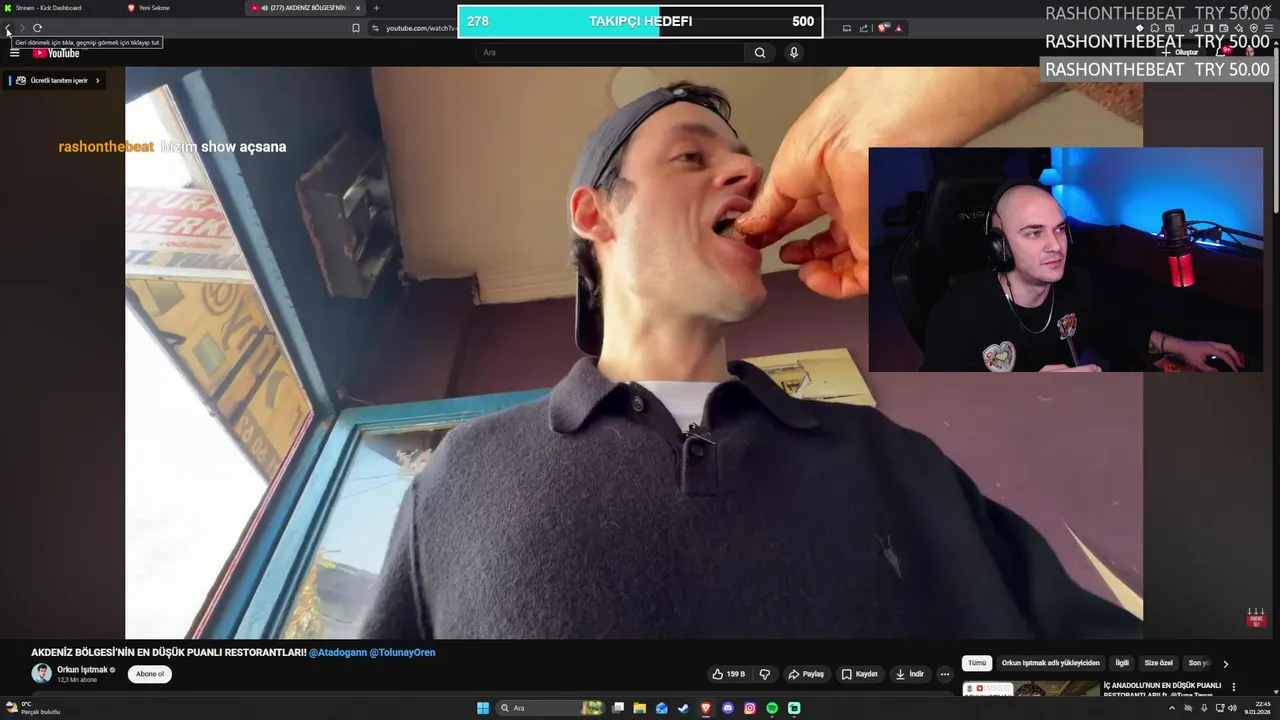This screenshot has height=720, width=1280.
Task: Open a new browser tab with plus
Action: coord(376,8)
